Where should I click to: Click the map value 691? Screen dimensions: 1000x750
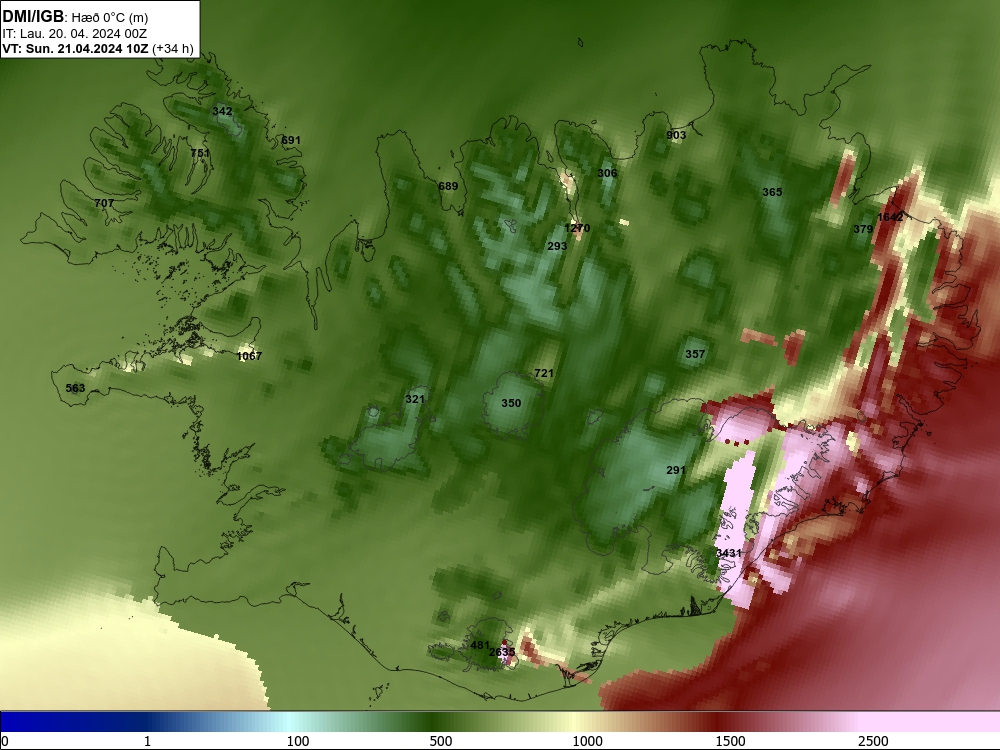click(x=291, y=140)
